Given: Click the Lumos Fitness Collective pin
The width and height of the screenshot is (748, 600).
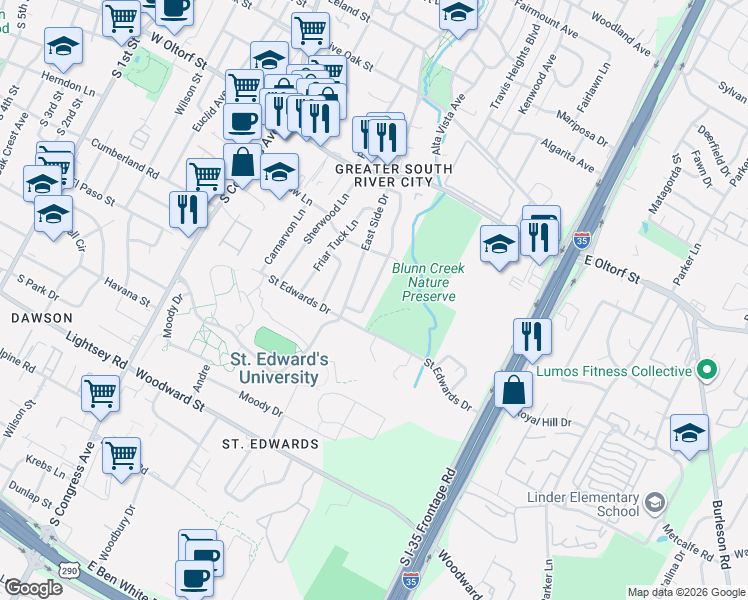Looking at the screenshot, I should 707,370.
